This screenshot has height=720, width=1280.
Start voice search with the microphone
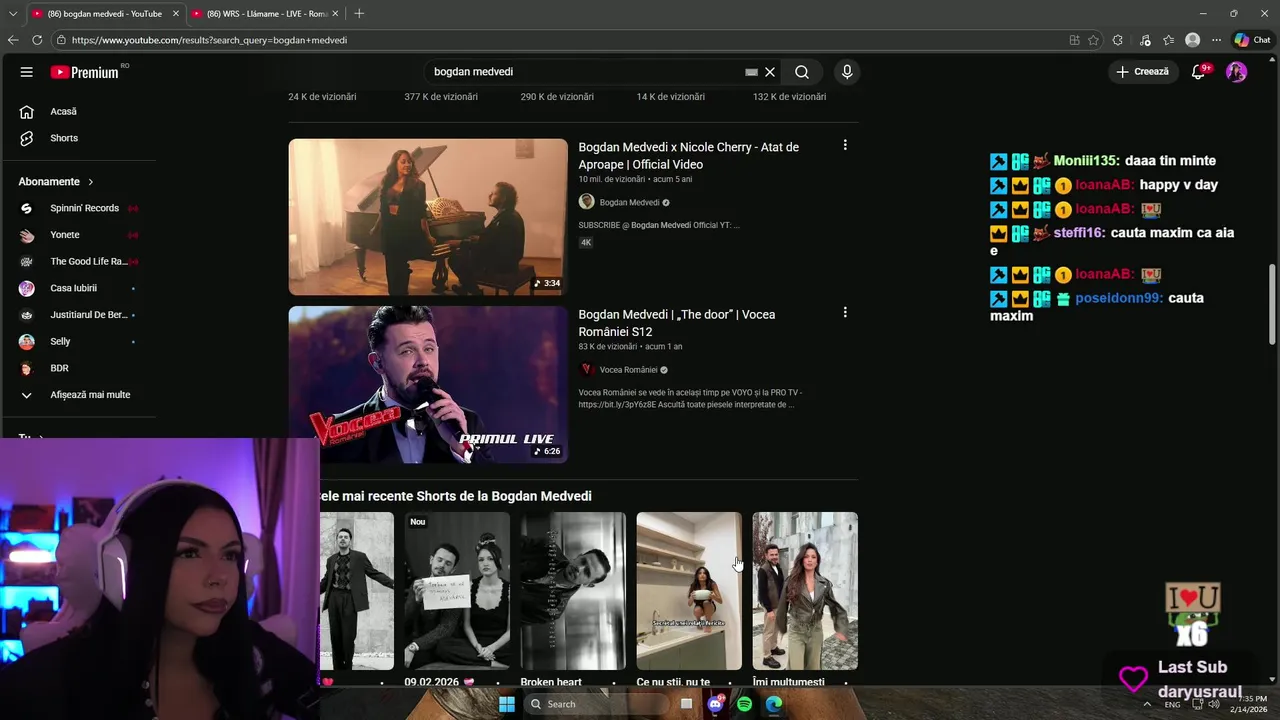tap(847, 72)
